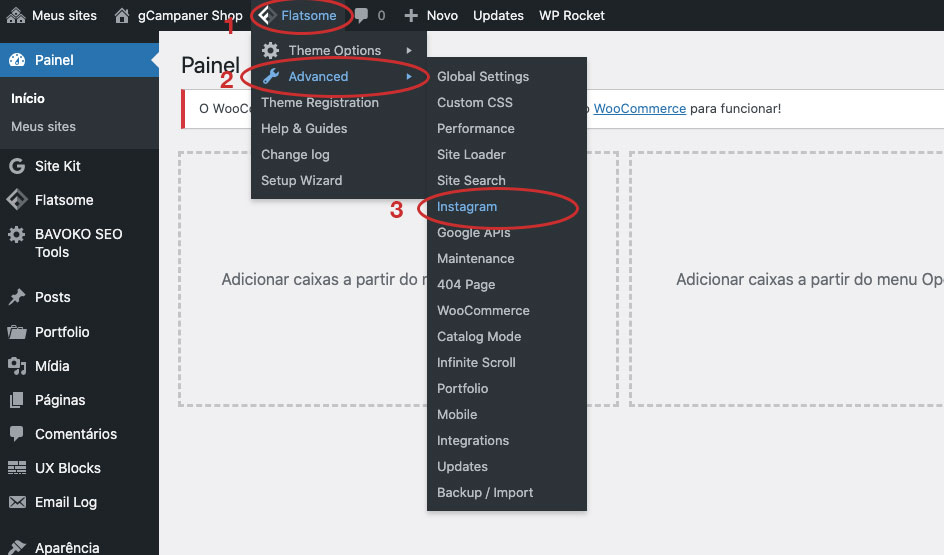
Task: Click the gCampaner Shop home icon
Action: pyautogui.click(x=122, y=15)
